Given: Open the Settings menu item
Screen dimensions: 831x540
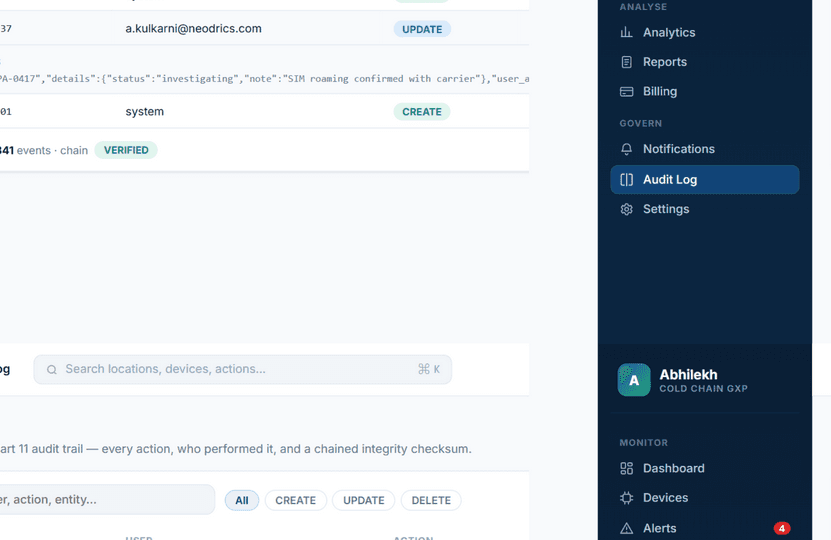Looking at the screenshot, I should [x=704, y=209].
